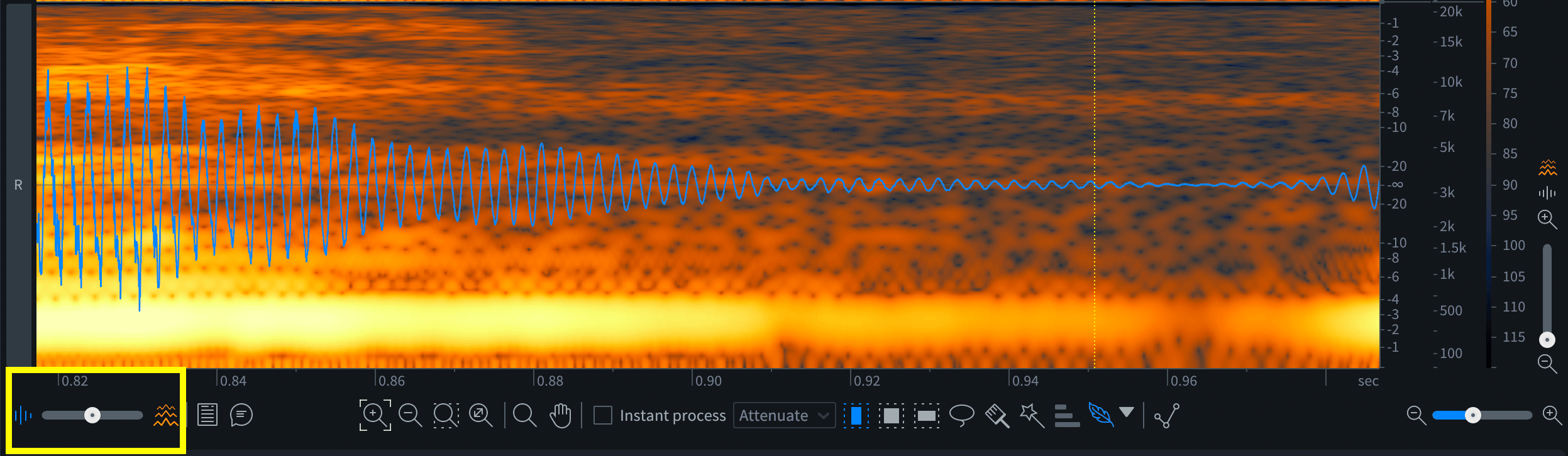The width and height of the screenshot is (1568, 456).
Task: Click the 100 label on the decibel color scale
Action: tap(1514, 245)
